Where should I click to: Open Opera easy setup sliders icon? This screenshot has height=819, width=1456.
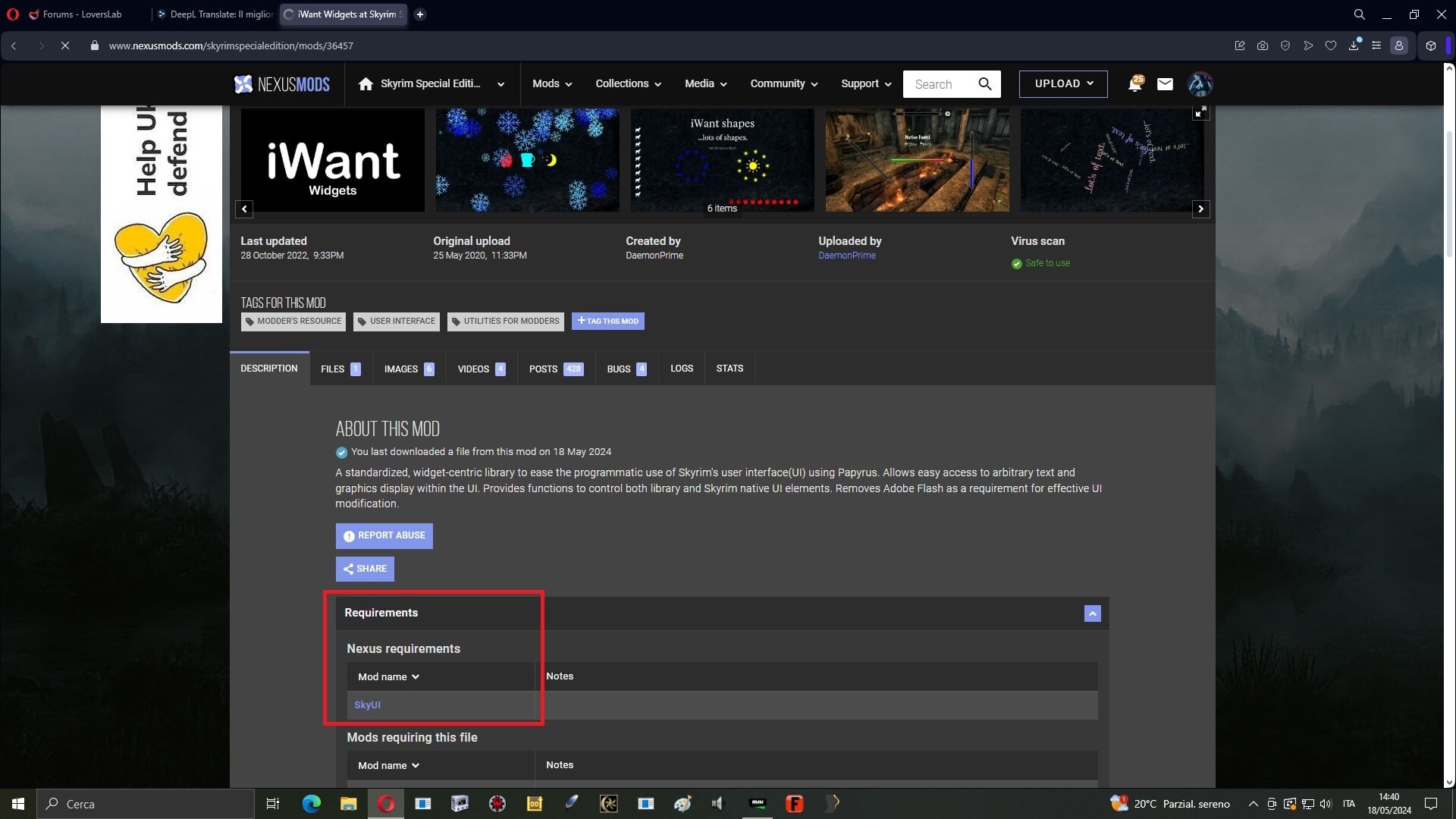coord(1376,45)
